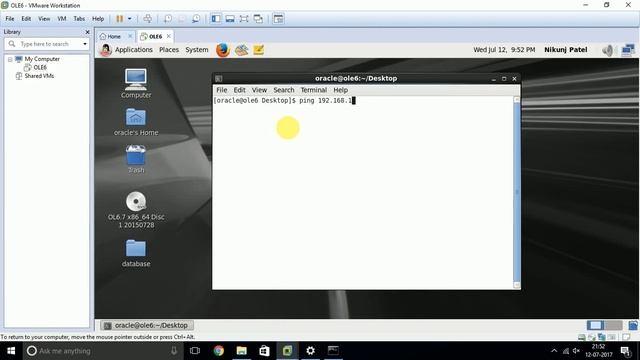Open the Trash desktop icon
Screen dimensions: 640x360
tap(136, 159)
